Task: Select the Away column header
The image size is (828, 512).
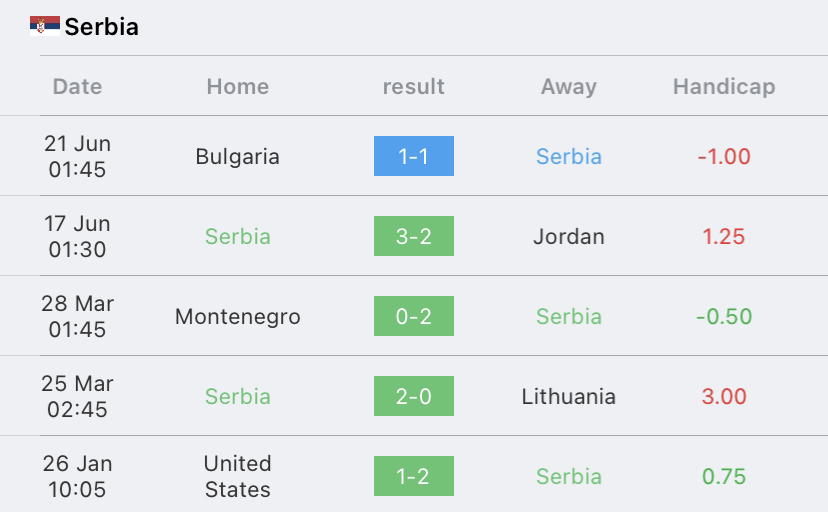Action: coord(569,87)
